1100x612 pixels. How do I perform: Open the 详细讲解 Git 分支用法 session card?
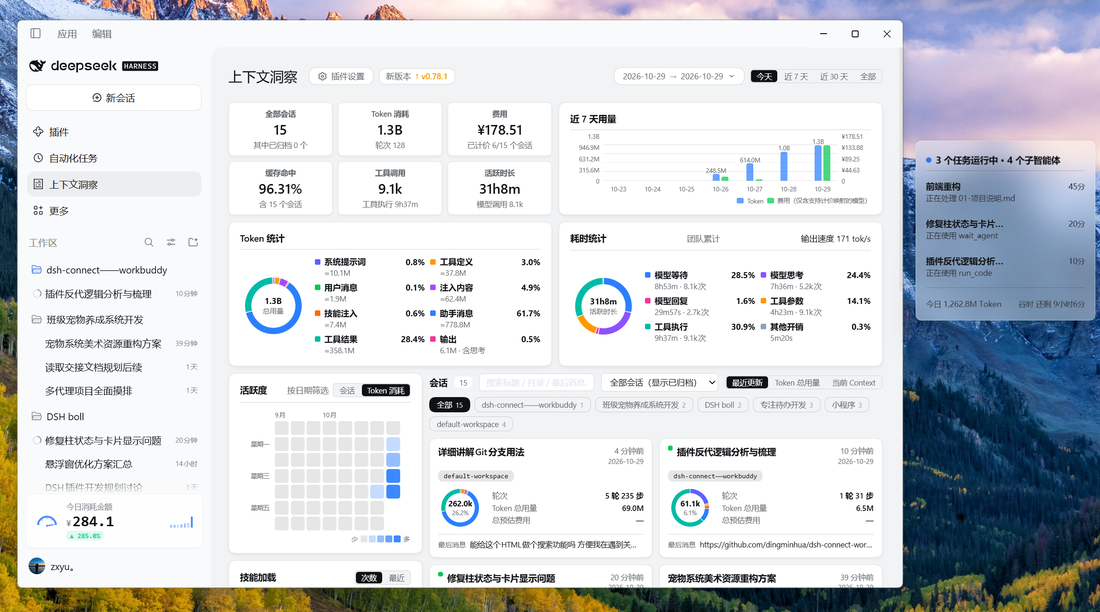click(x=540, y=498)
